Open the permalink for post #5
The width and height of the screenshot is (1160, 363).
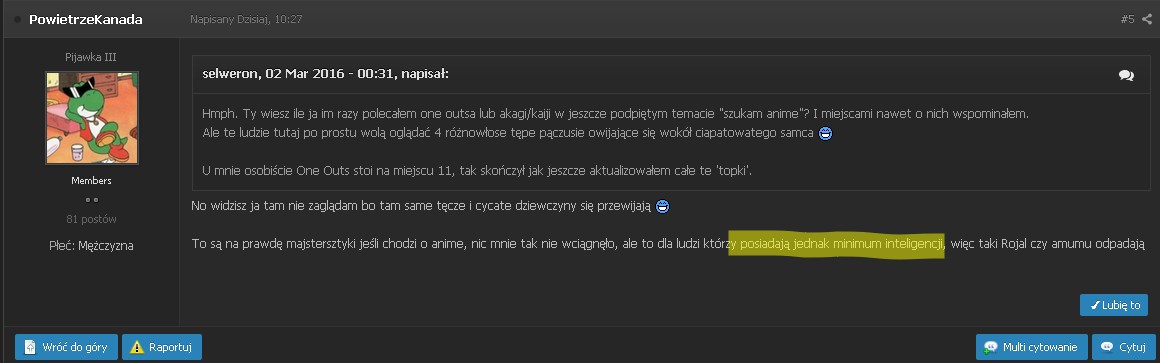click(x=1127, y=19)
